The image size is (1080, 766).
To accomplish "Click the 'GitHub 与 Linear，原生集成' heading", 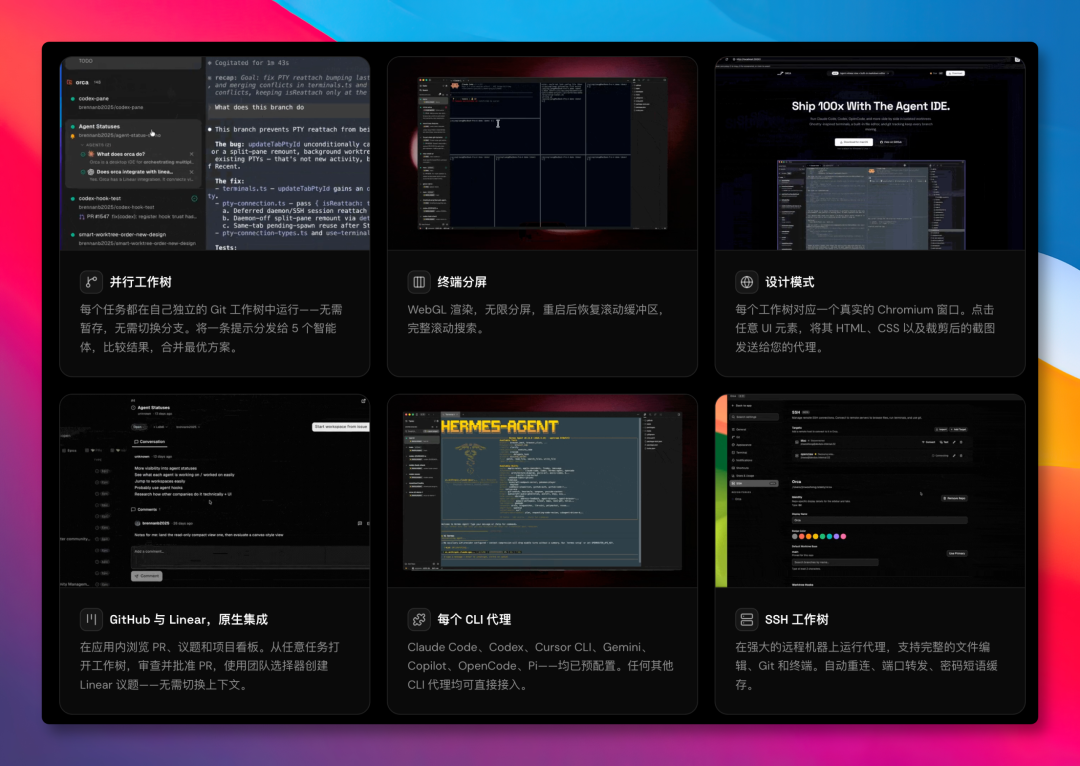I will pyautogui.click(x=189, y=619).
